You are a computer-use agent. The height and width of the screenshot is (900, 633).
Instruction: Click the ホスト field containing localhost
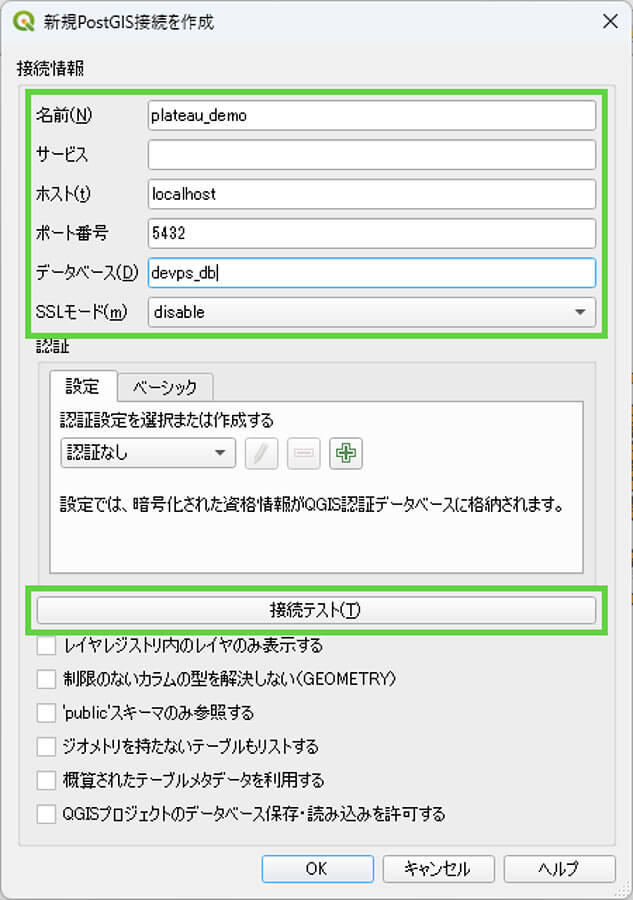pos(371,194)
